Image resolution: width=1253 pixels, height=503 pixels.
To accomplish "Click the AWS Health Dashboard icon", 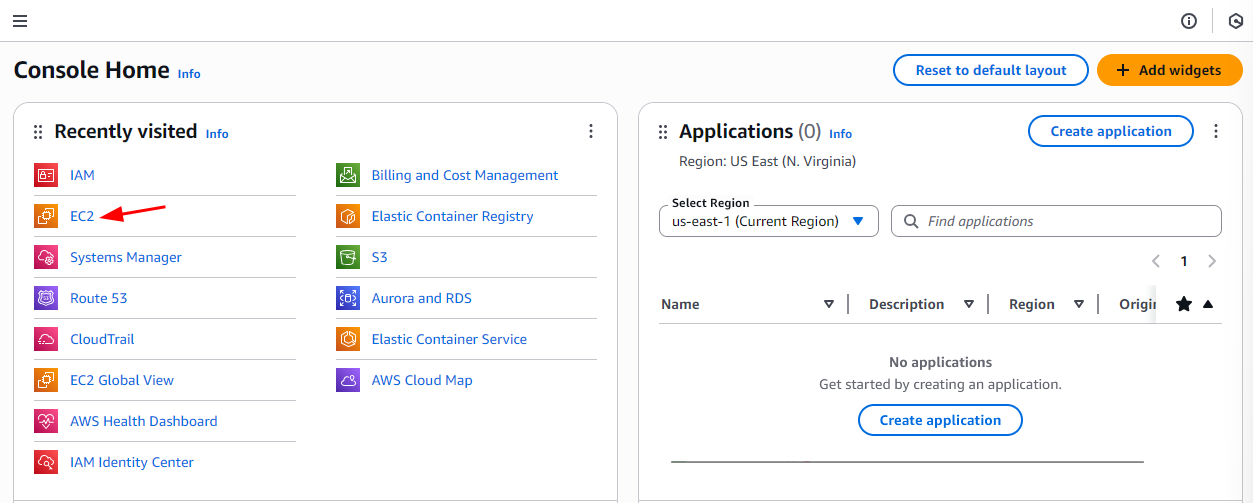I will click(x=46, y=421).
